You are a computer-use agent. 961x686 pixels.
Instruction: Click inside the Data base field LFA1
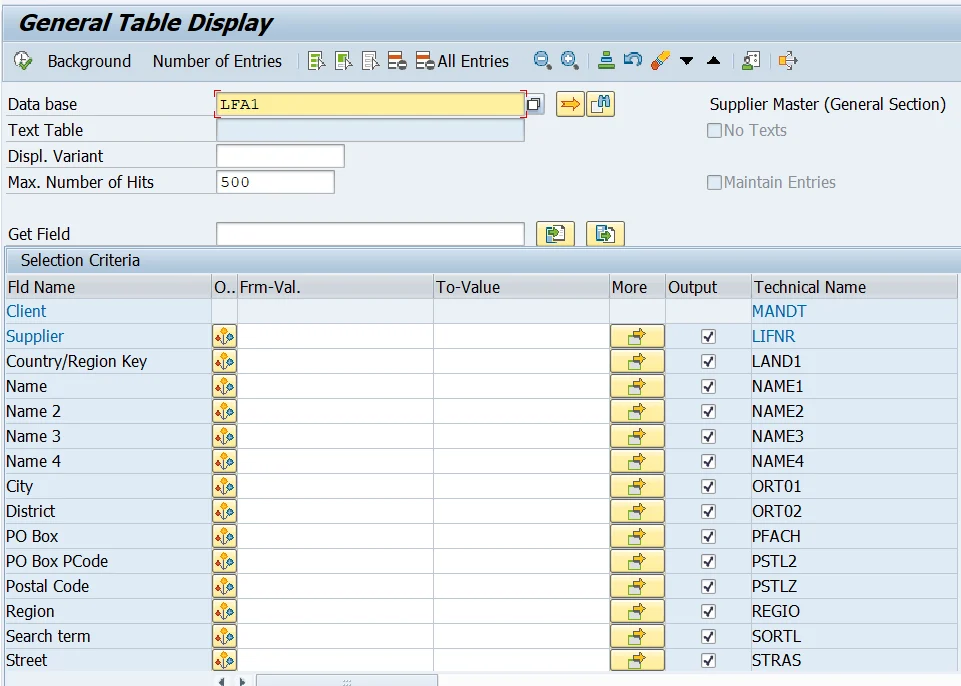point(370,104)
